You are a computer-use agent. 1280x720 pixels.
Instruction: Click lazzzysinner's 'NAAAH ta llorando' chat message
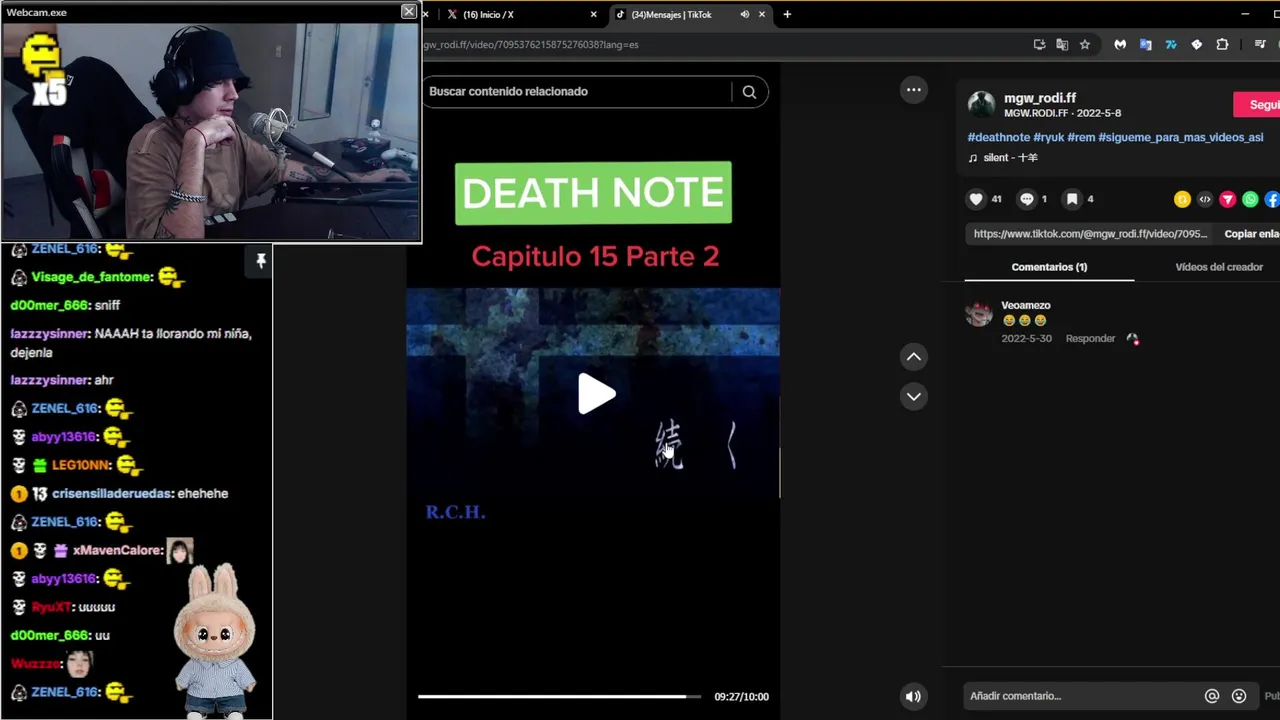pyautogui.click(x=131, y=343)
